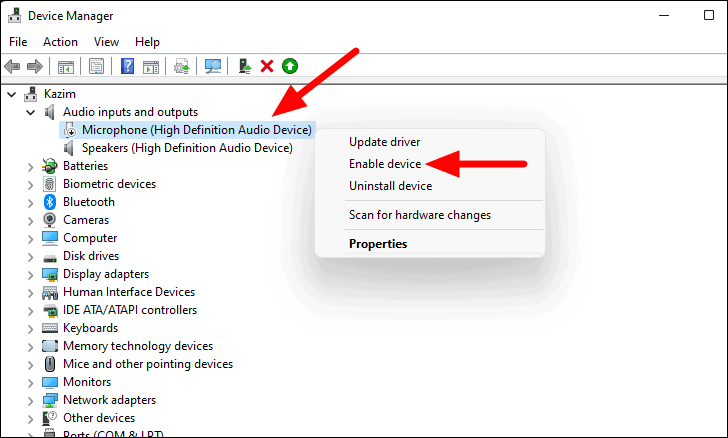
Task: Collapse the Kazim root node
Action: point(12,94)
